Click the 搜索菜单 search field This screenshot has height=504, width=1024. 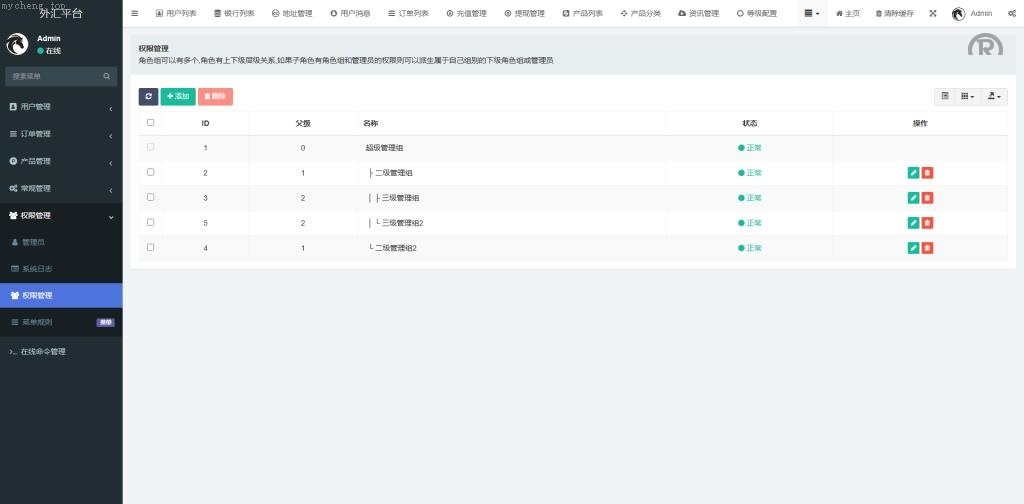tap(55, 76)
